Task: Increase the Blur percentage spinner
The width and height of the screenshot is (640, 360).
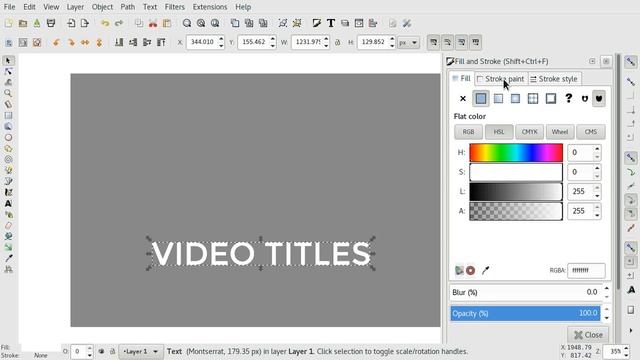Action: (607, 289)
